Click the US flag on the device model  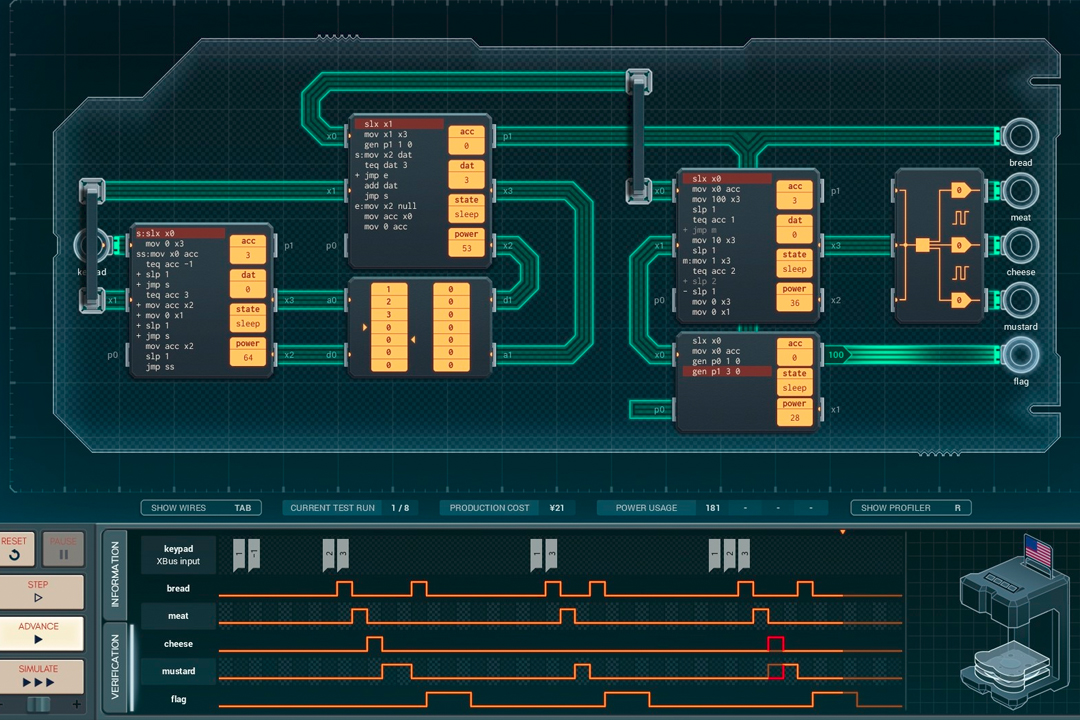pyautogui.click(x=1037, y=553)
